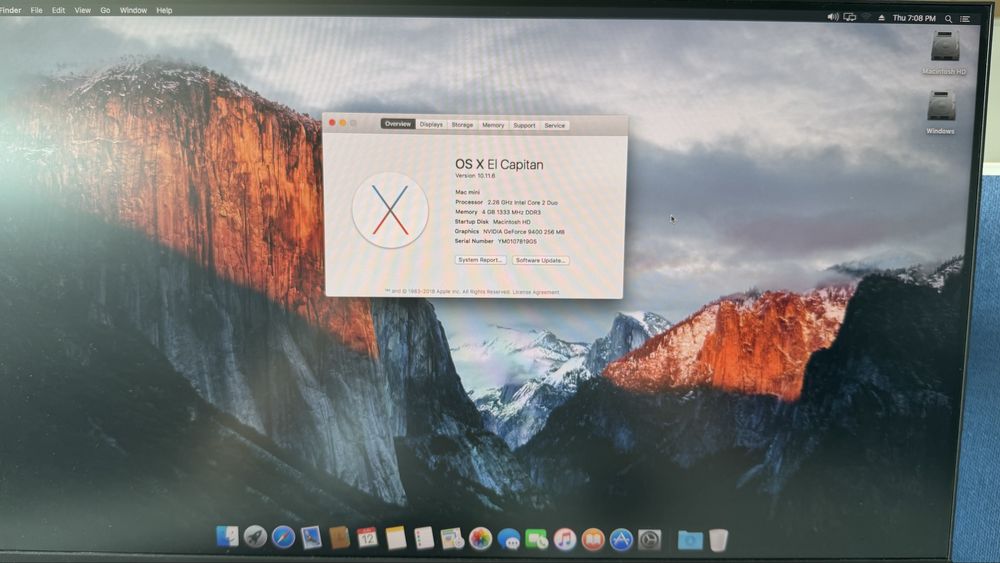Image resolution: width=1000 pixels, height=563 pixels.
Task: Switch to the Service tab
Action: (x=554, y=126)
